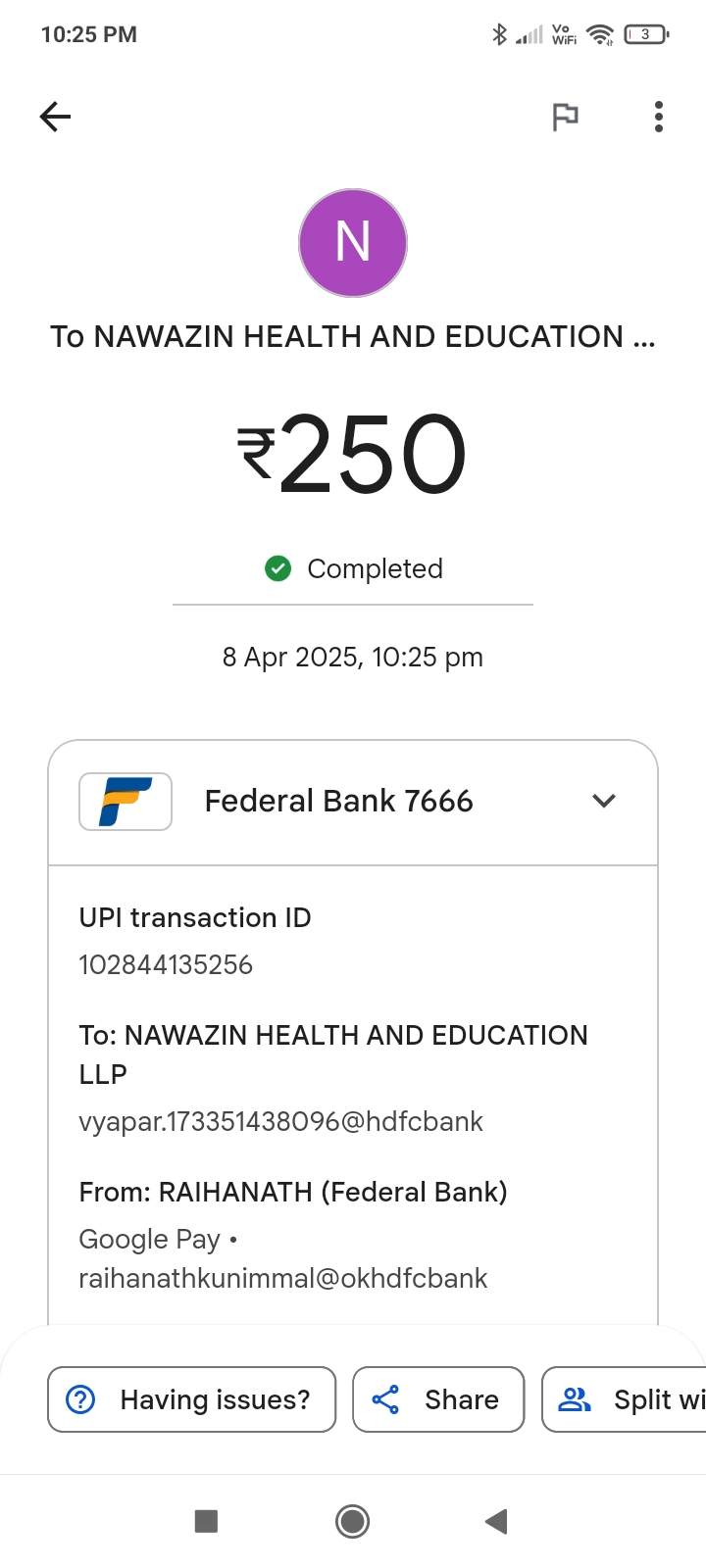The height and width of the screenshot is (1568, 706).
Task: Tap the Federal Bank logo icon
Action: click(x=126, y=802)
